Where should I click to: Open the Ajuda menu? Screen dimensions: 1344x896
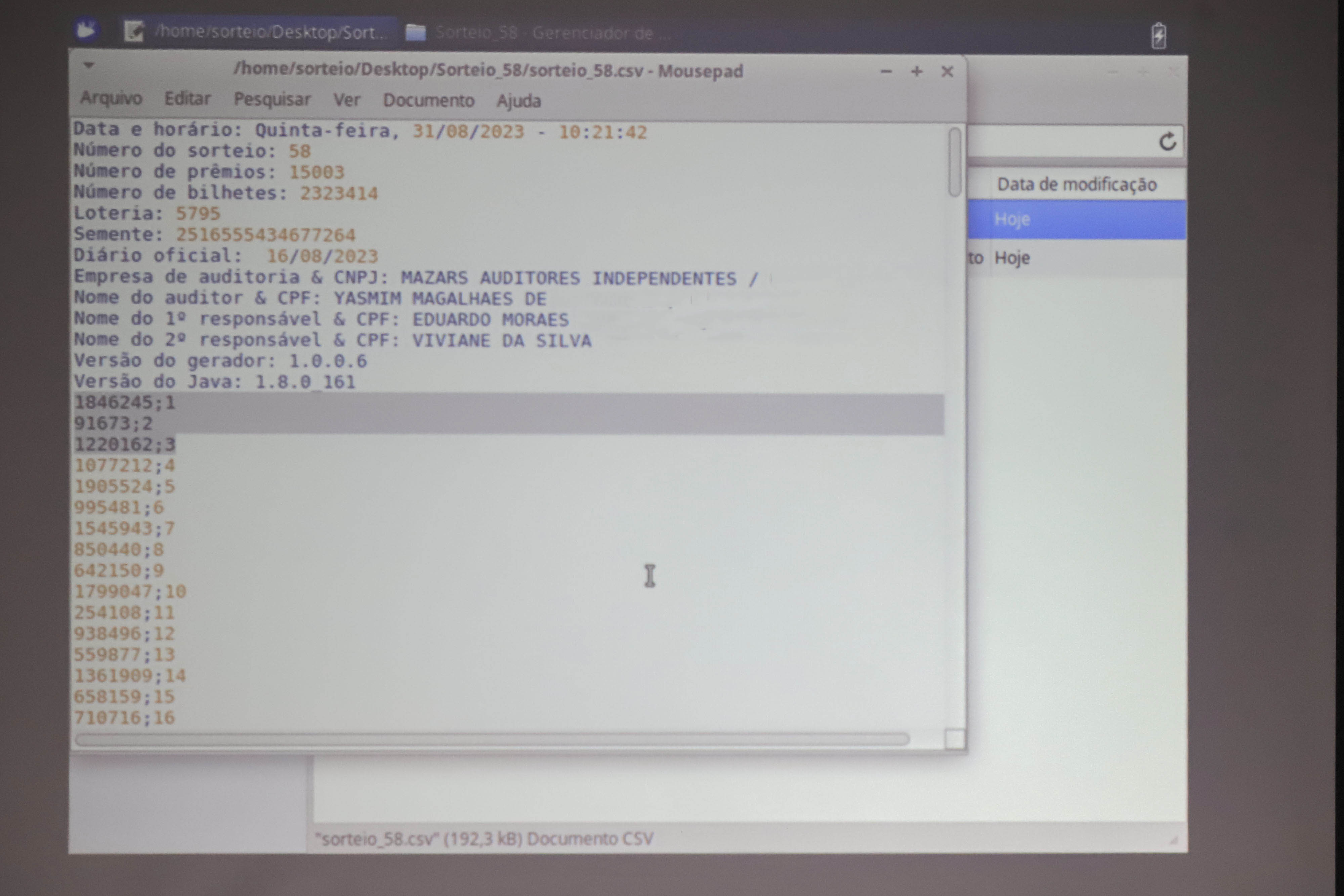click(x=518, y=101)
